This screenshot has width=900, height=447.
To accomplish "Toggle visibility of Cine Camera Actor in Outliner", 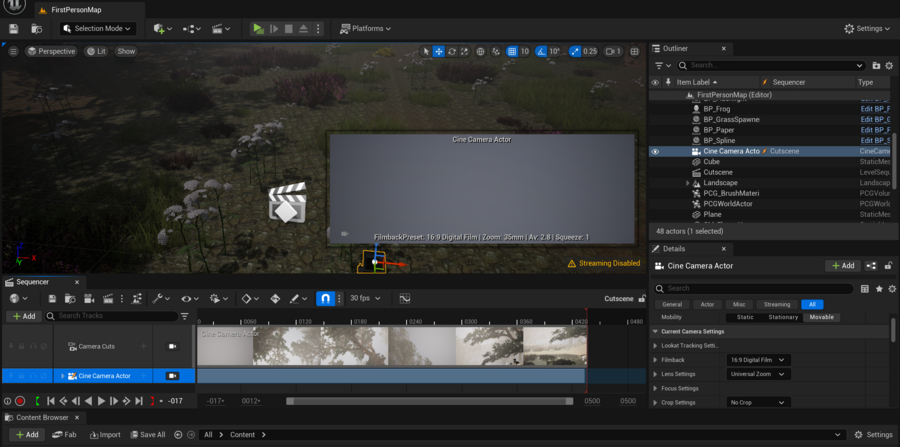I will [655, 151].
